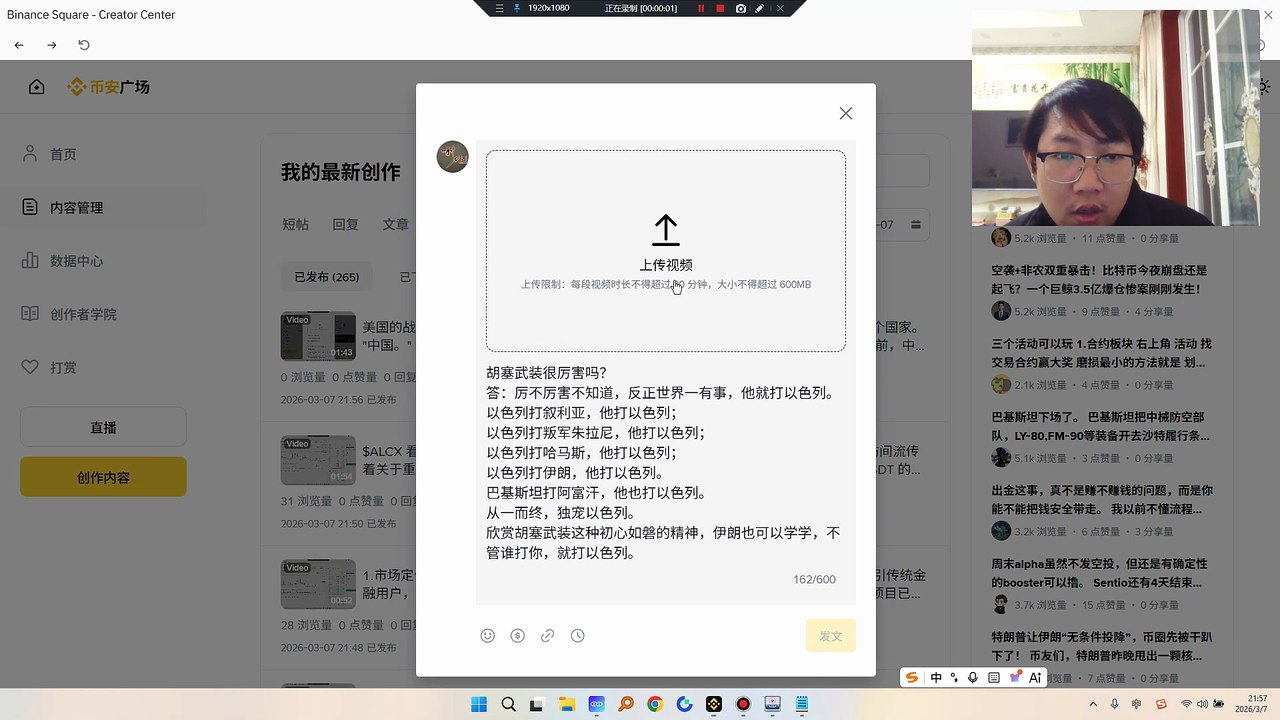Take a screenshot with recorder camera icon
Screen dimensions: 1280x720
(x=741, y=8)
